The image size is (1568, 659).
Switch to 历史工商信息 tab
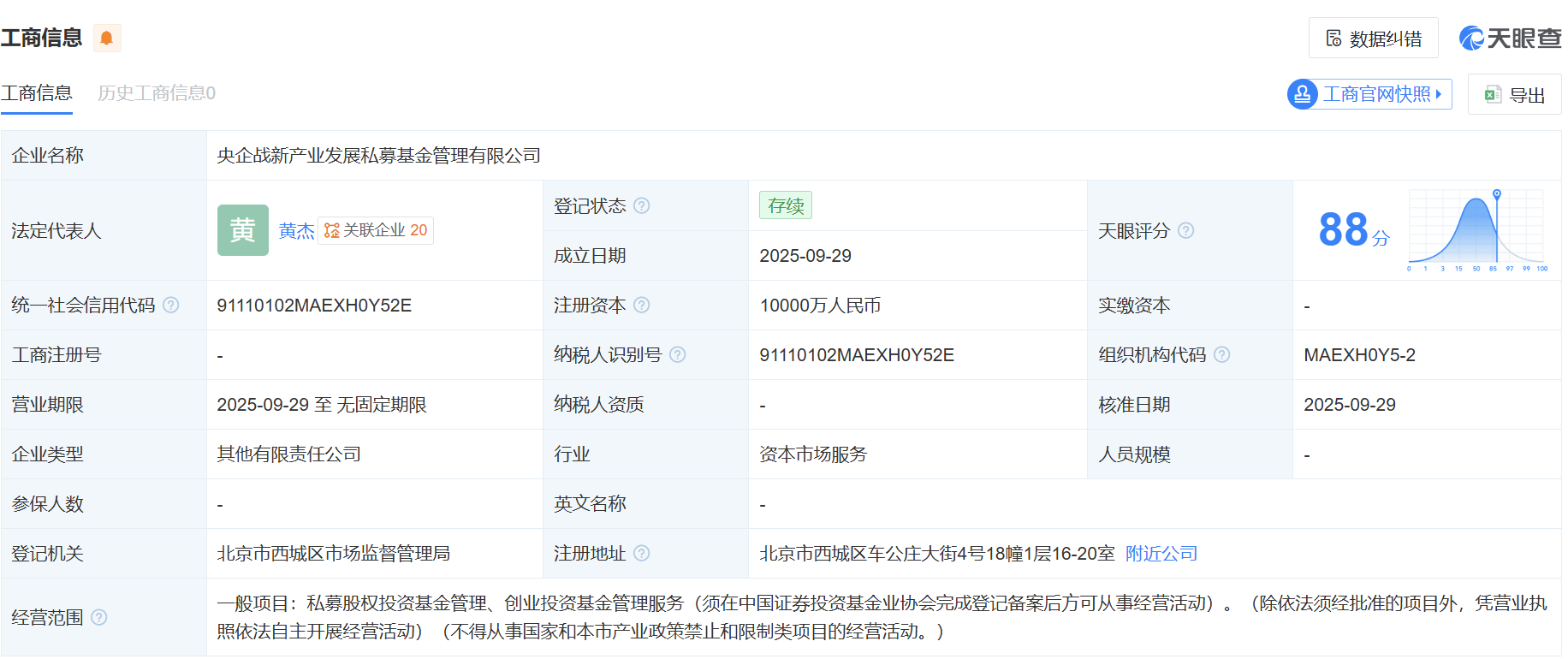pos(156,93)
